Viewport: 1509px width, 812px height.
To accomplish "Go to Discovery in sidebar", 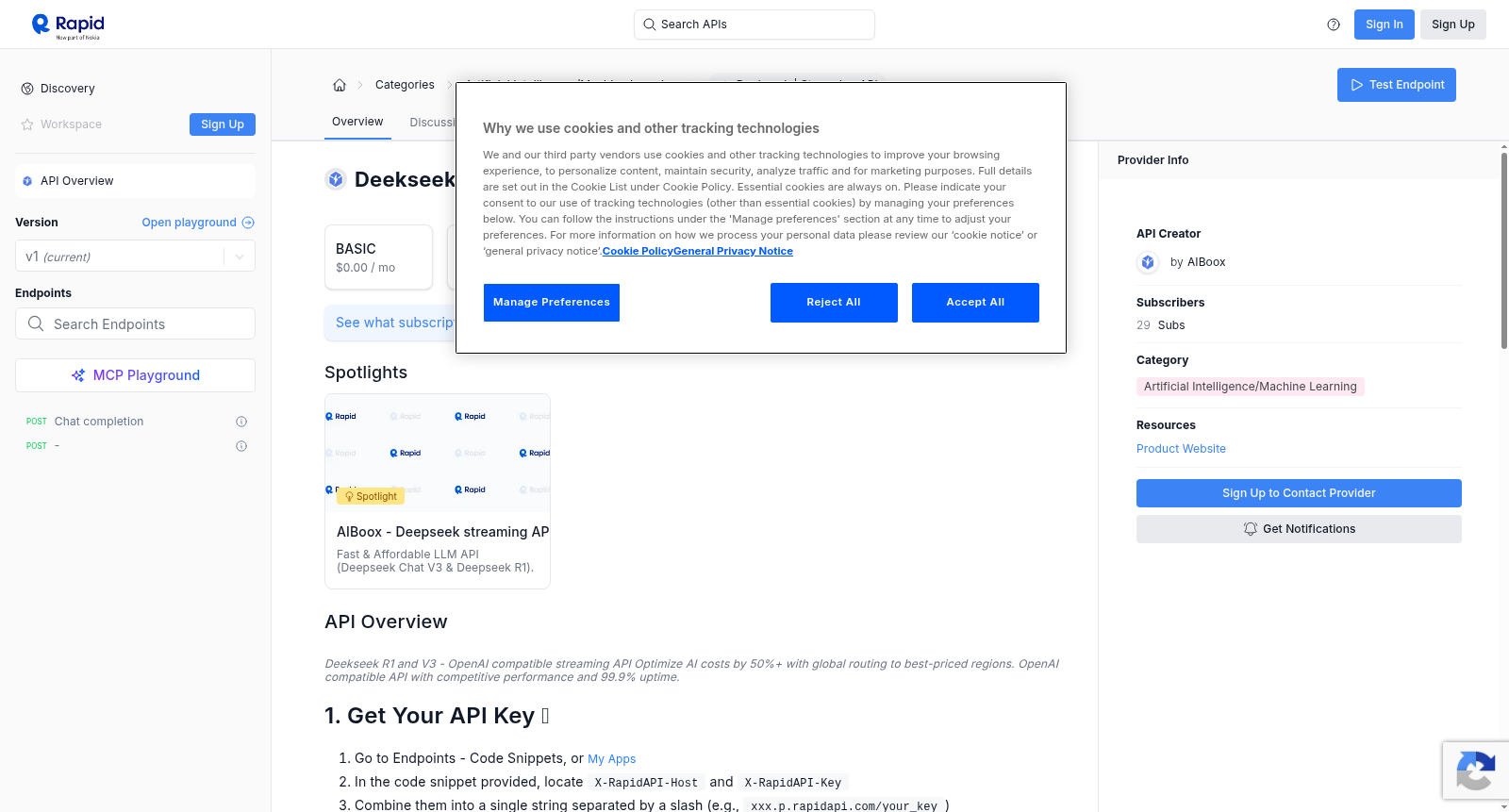I will tap(68, 89).
